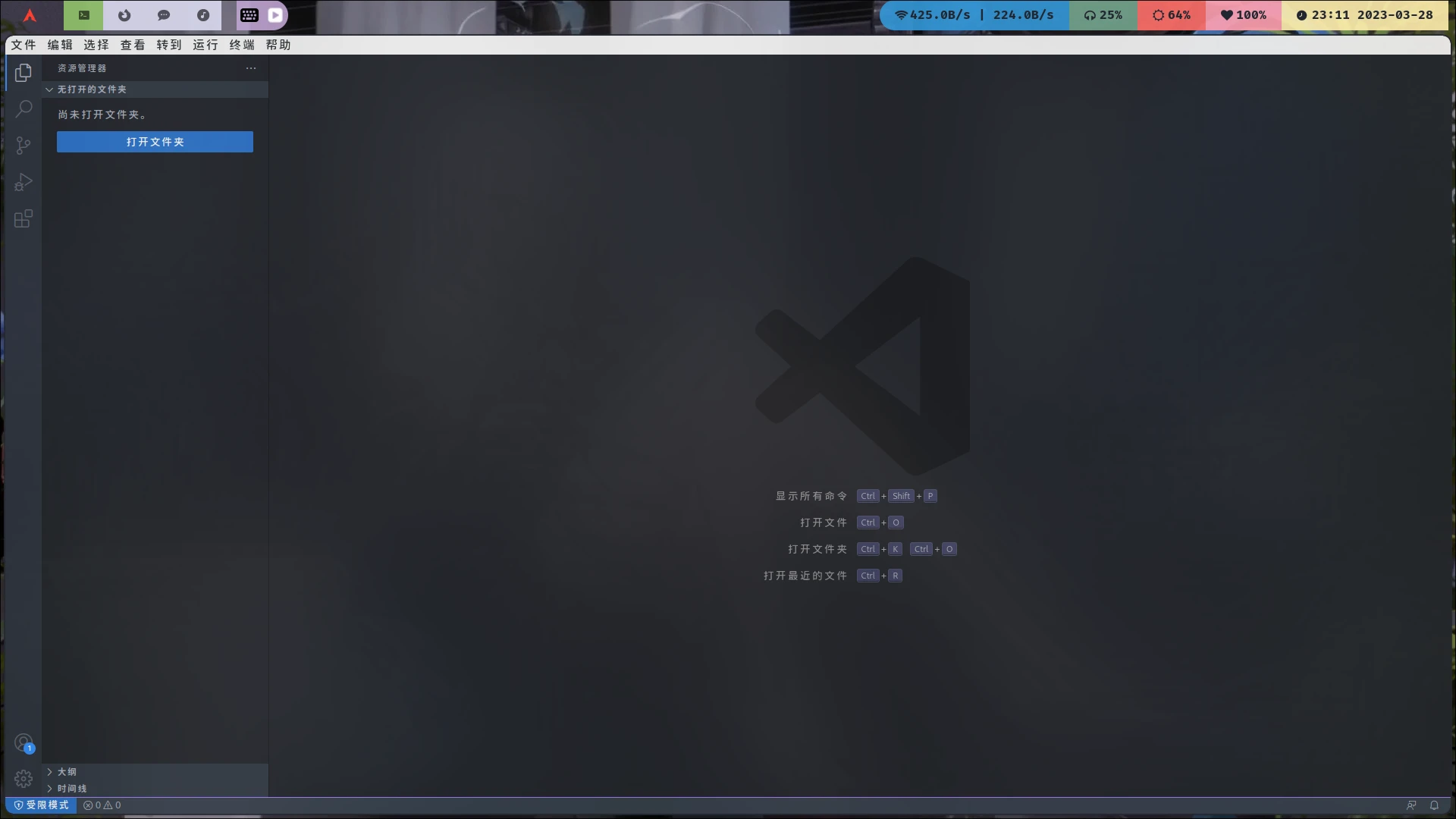Open the Explorer view in the activity bar
The width and height of the screenshot is (1456, 819).
[23, 73]
